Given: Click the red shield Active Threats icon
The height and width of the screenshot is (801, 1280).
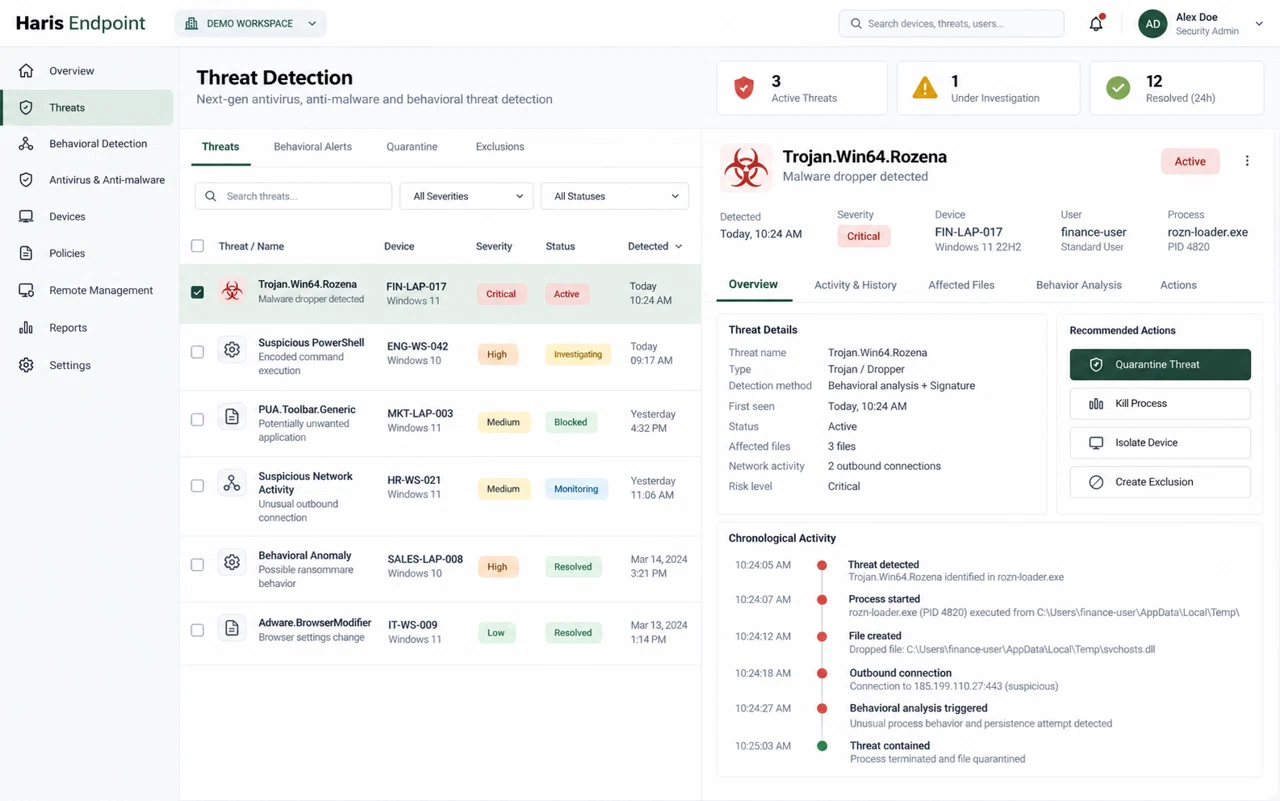Looking at the screenshot, I should pyautogui.click(x=744, y=88).
